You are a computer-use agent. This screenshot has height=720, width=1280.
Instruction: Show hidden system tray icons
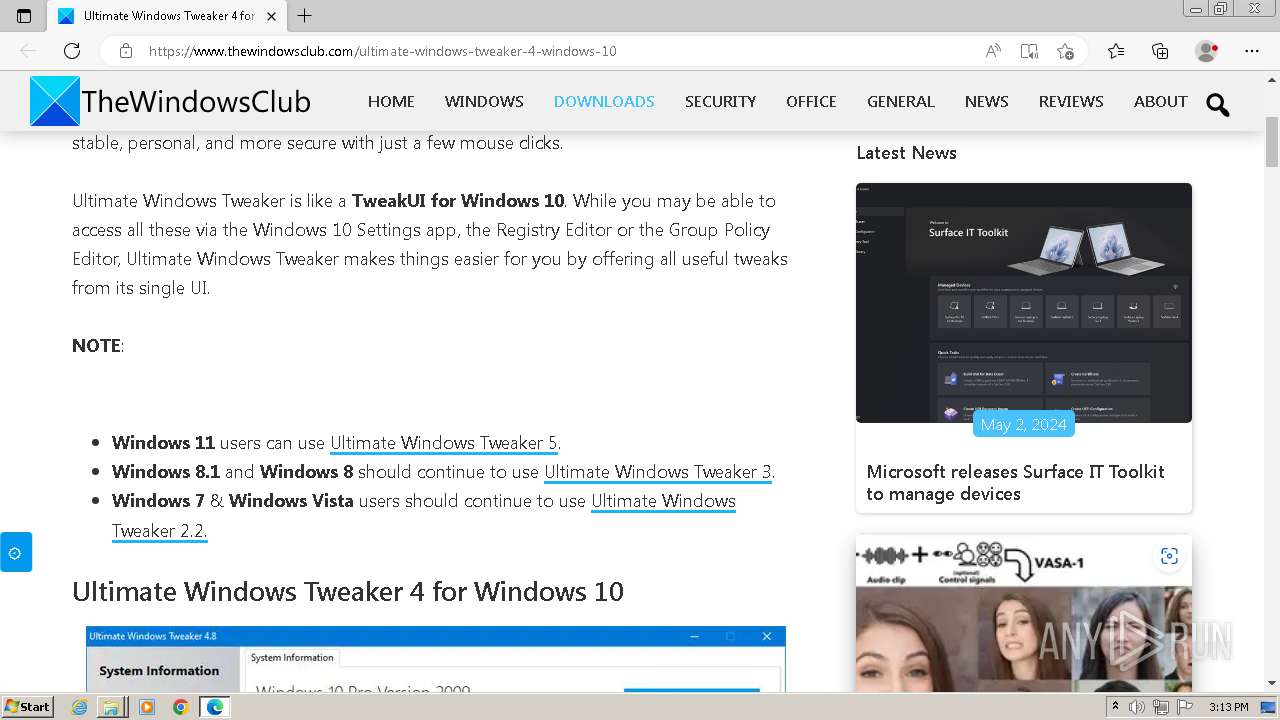pyautogui.click(x=1115, y=707)
